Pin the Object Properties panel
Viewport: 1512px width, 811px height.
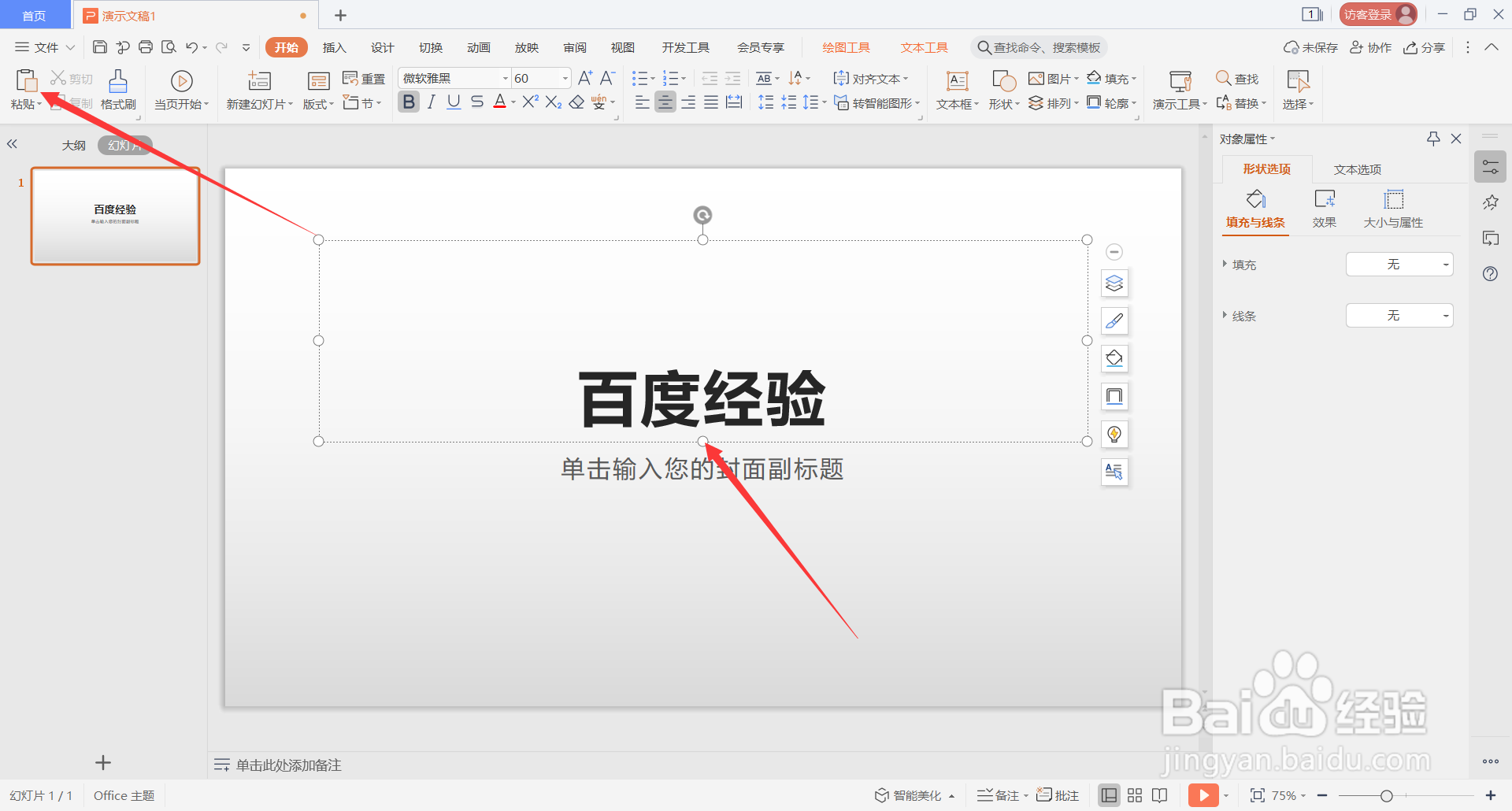1433,139
